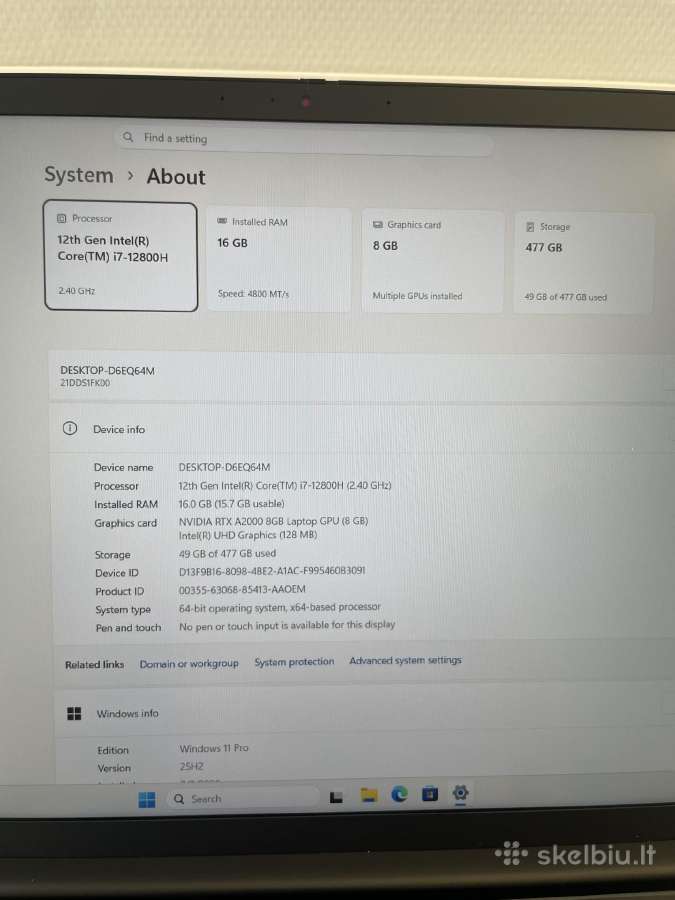The image size is (675, 900).
Task: Click the DESKTOP-D6EQ64M heading at top
Action: tap(107, 370)
